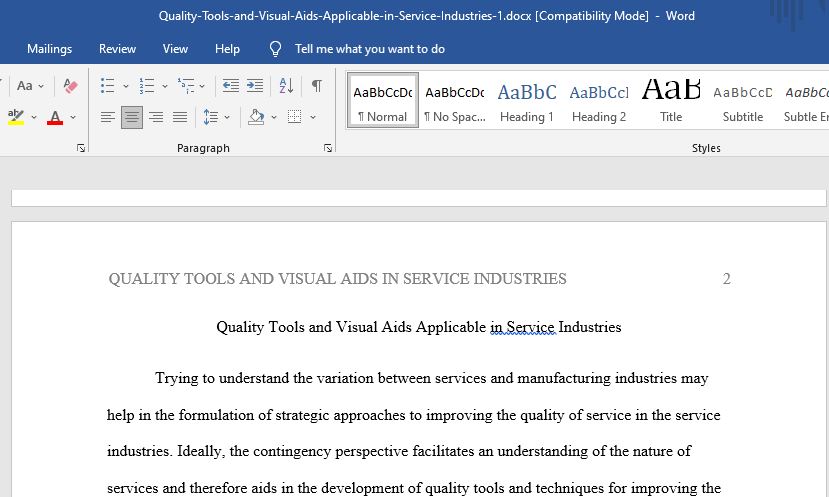
Task: Click the line spacing icon
Action: coord(210,117)
